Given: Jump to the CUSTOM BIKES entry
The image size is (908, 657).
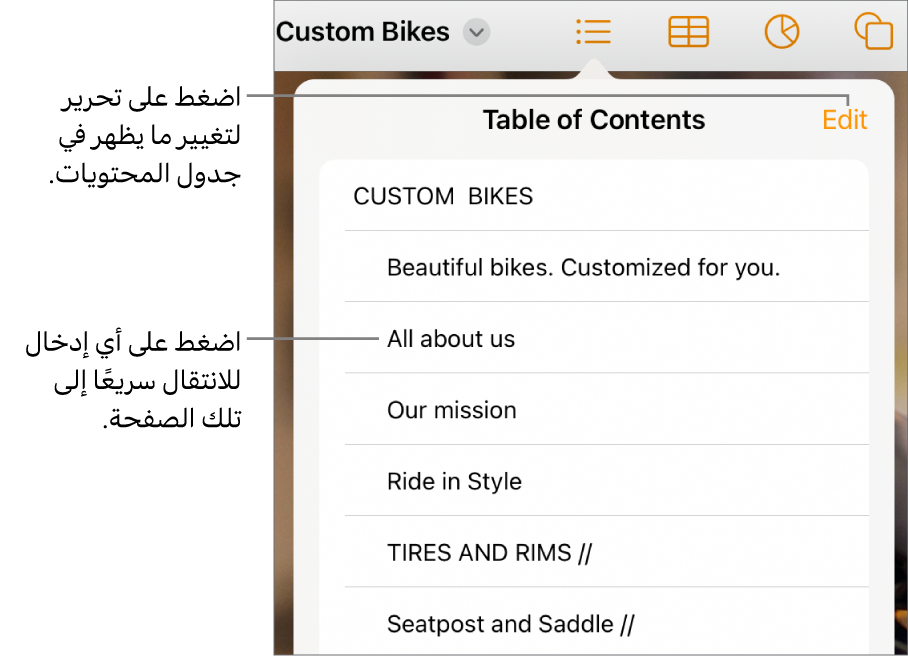Looking at the screenshot, I should pyautogui.click(x=443, y=196).
